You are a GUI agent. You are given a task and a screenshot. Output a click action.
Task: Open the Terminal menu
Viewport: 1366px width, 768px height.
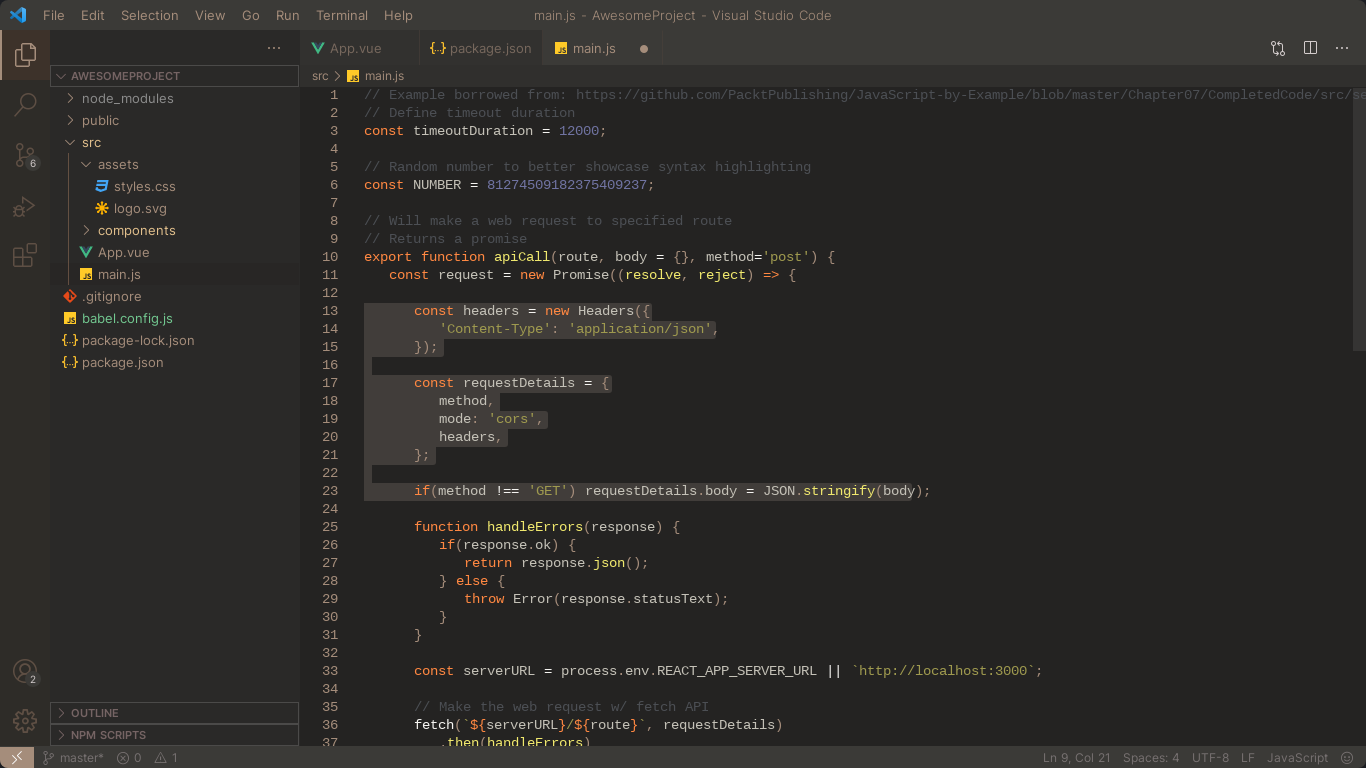point(342,15)
